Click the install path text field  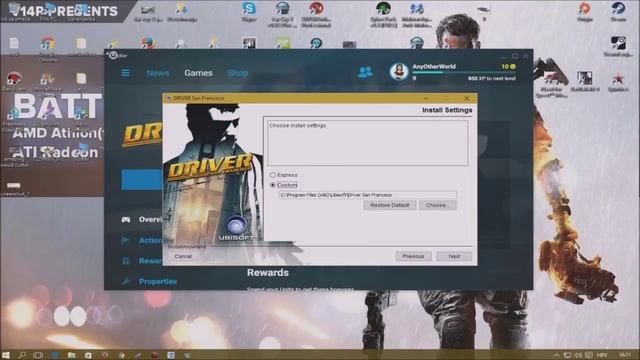coord(368,195)
